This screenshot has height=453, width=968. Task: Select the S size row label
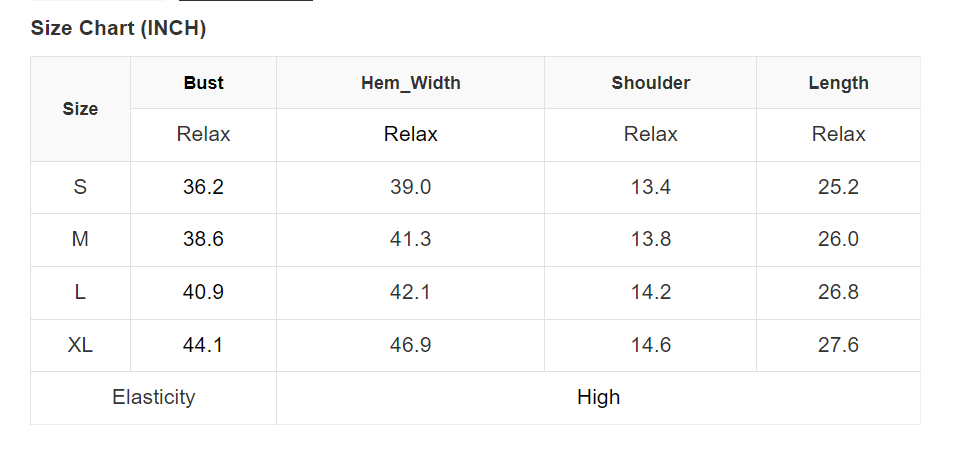click(x=80, y=187)
